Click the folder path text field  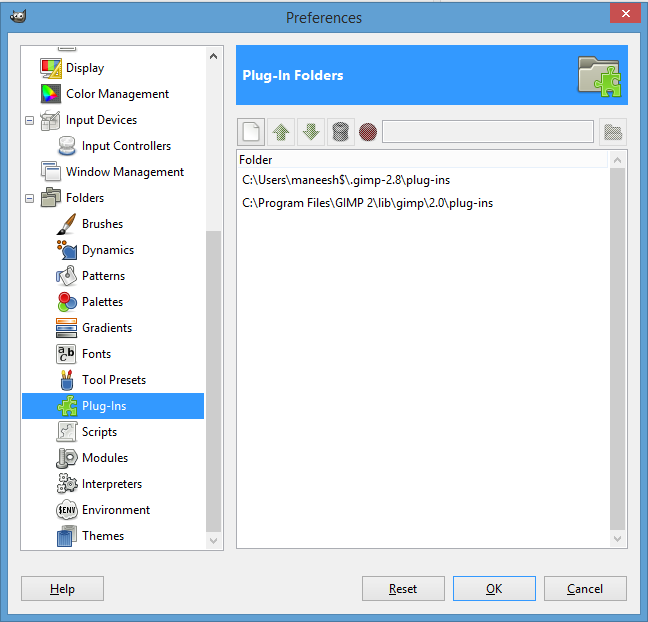pos(488,132)
